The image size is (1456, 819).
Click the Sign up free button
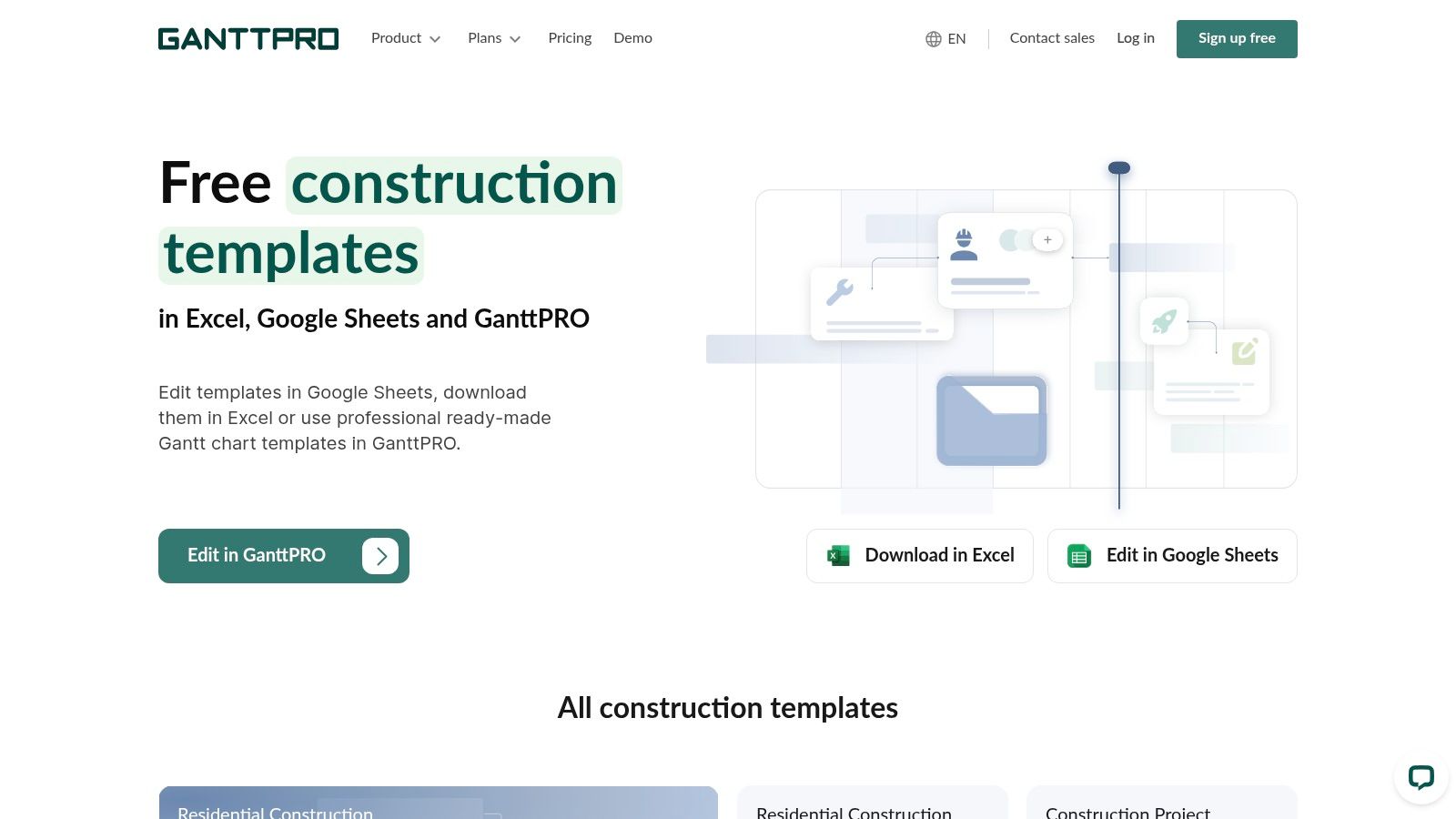click(1237, 39)
